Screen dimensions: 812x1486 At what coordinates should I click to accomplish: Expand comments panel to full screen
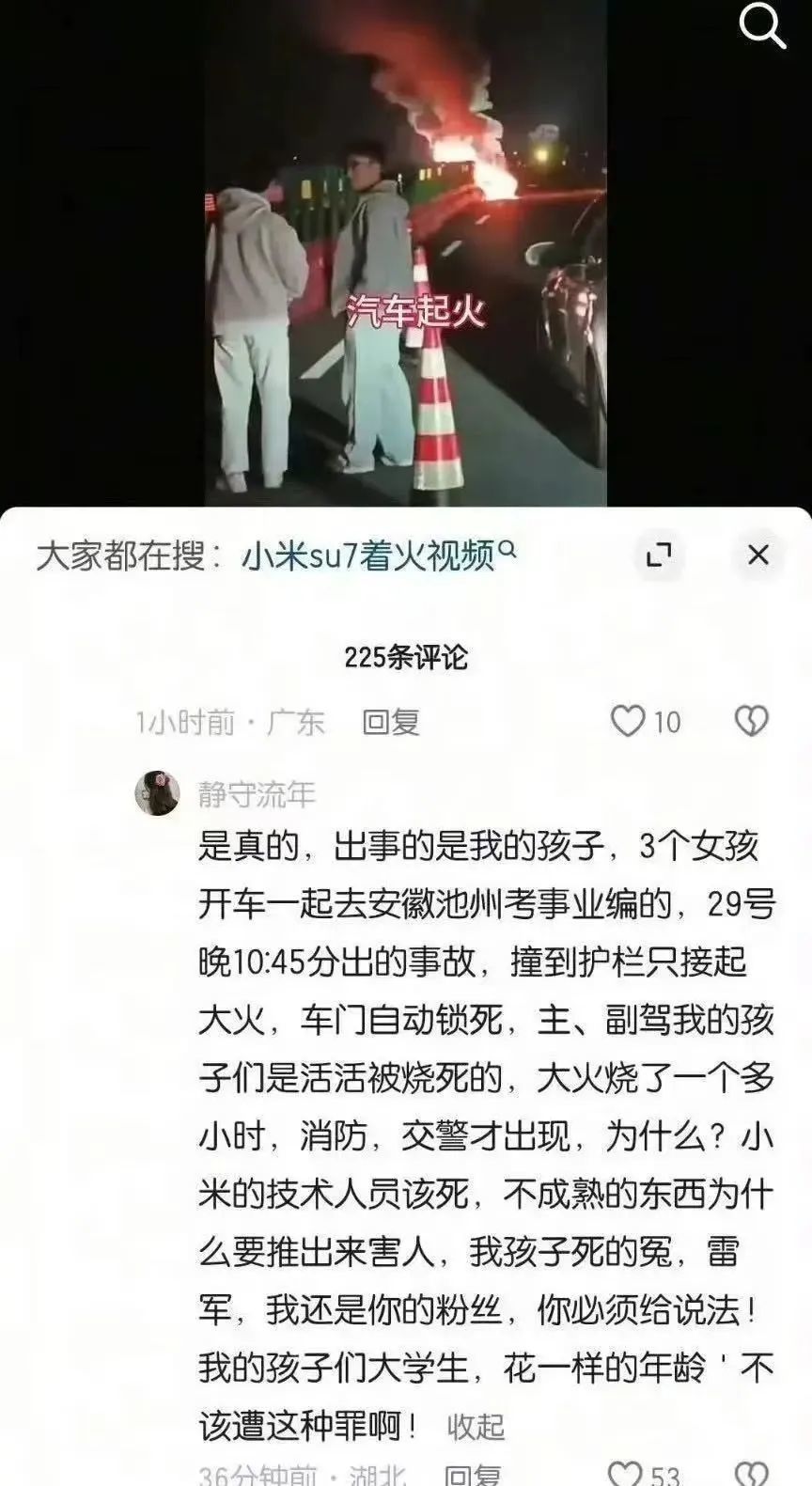pyautogui.click(x=659, y=555)
